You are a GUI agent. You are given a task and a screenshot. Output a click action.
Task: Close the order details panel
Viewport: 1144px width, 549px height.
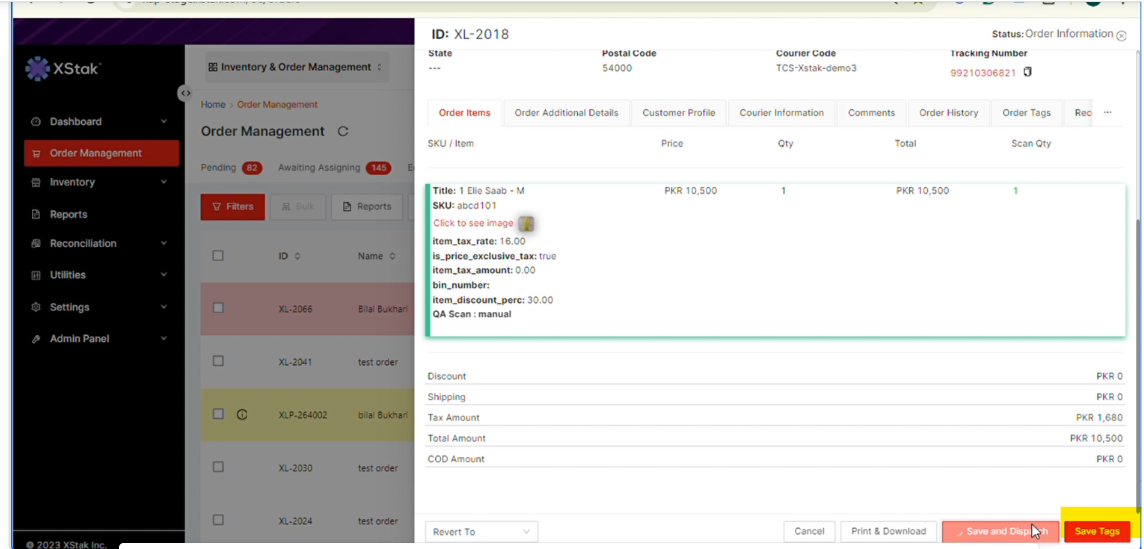(x=1121, y=35)
